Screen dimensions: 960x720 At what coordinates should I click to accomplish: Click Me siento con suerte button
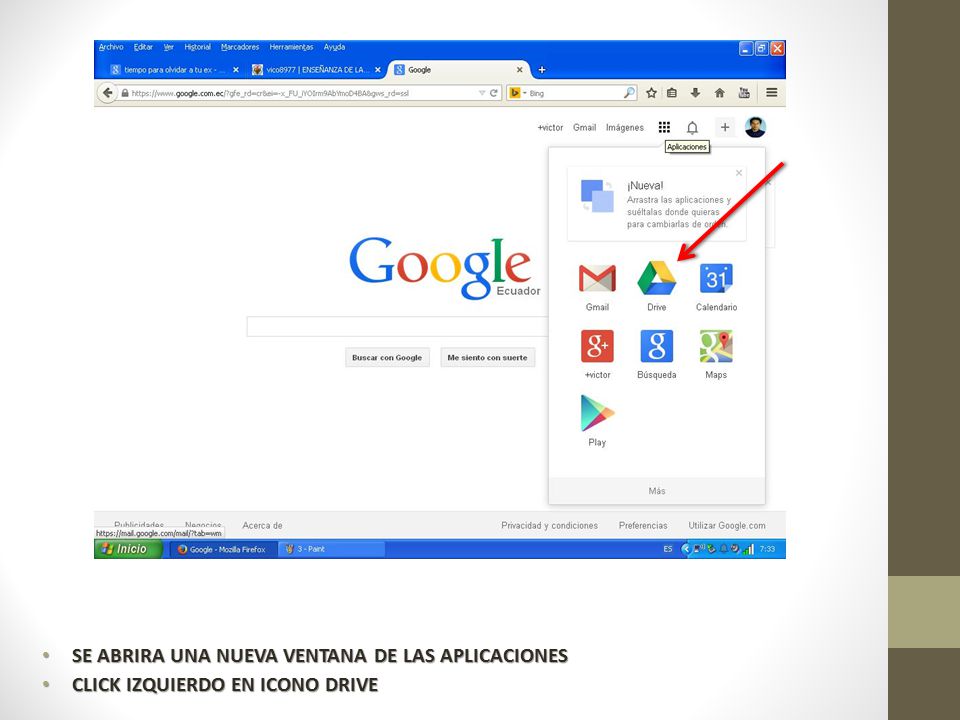tap(487, 358)
